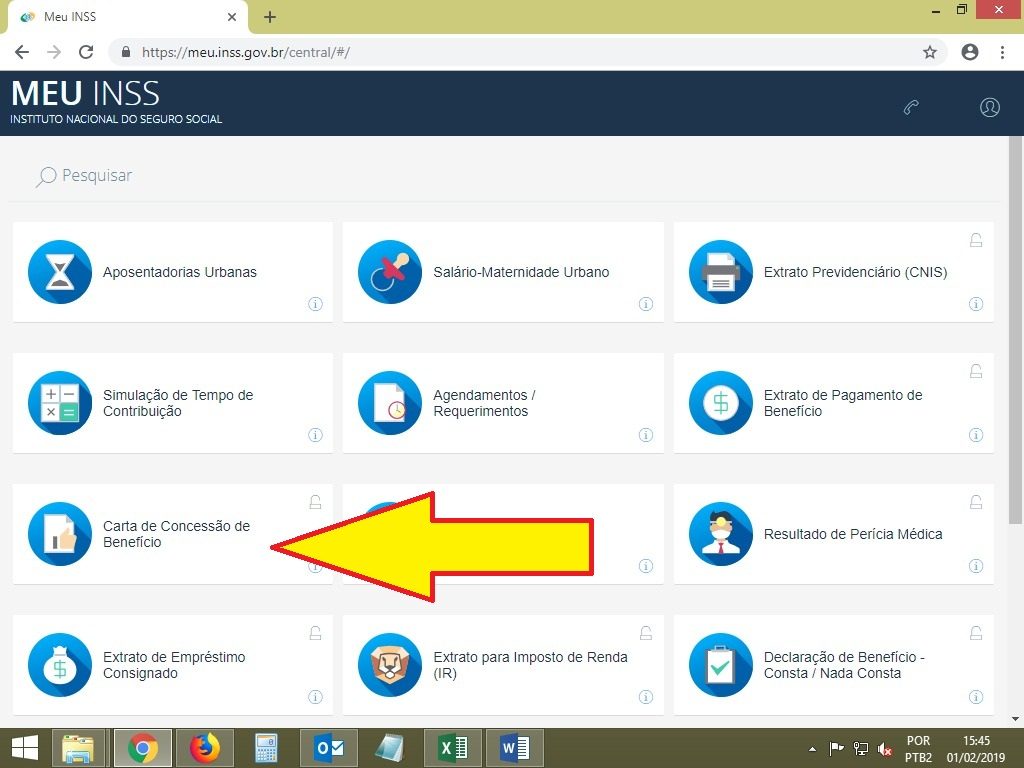
Task: Click info icon on Agendamentos / Requerimentos card
Action: (x=646, y=435)
